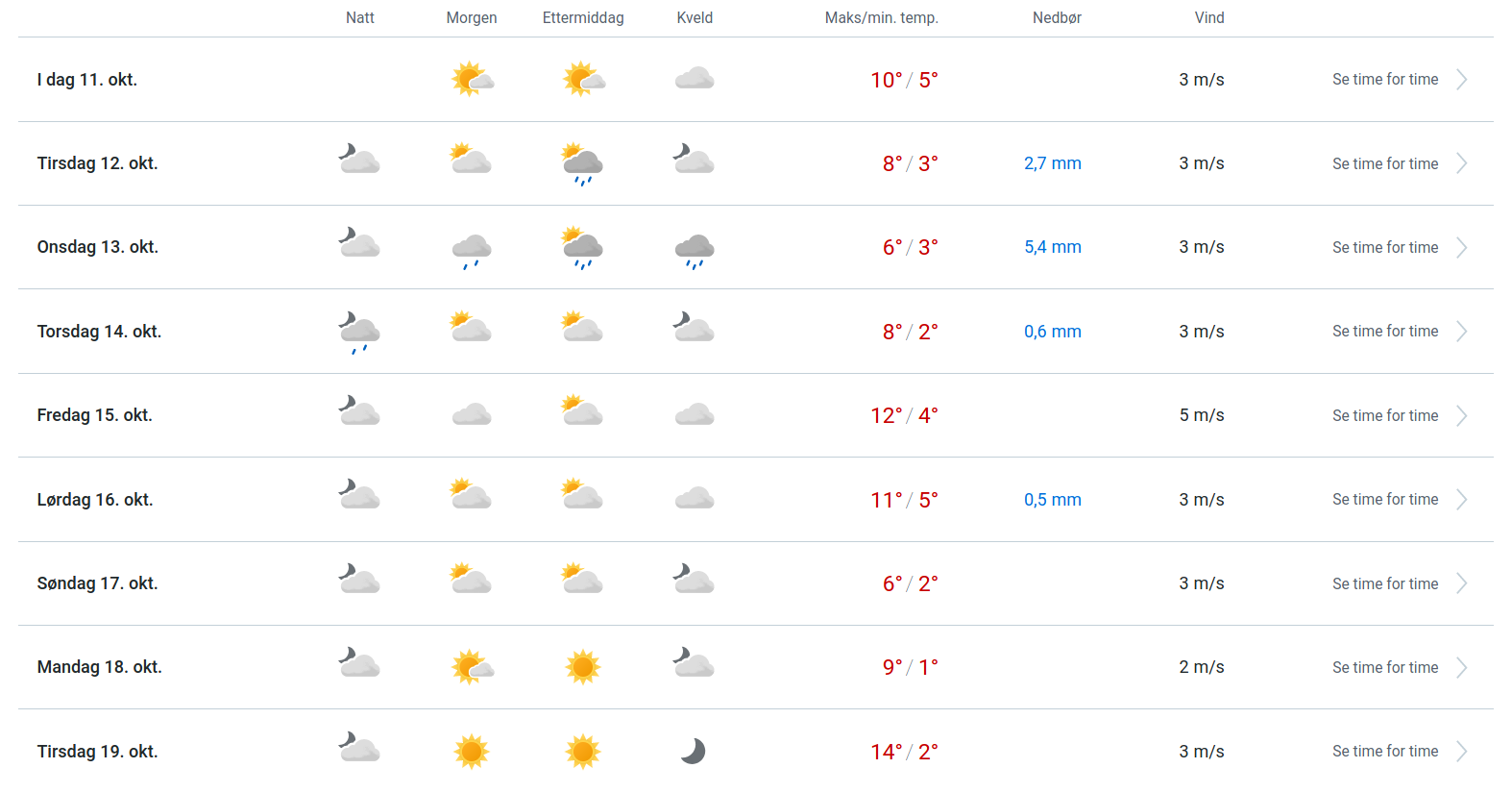
Task: Open 'Se time for time' for Fredag 15. okt.
Action: point(1385,415)
